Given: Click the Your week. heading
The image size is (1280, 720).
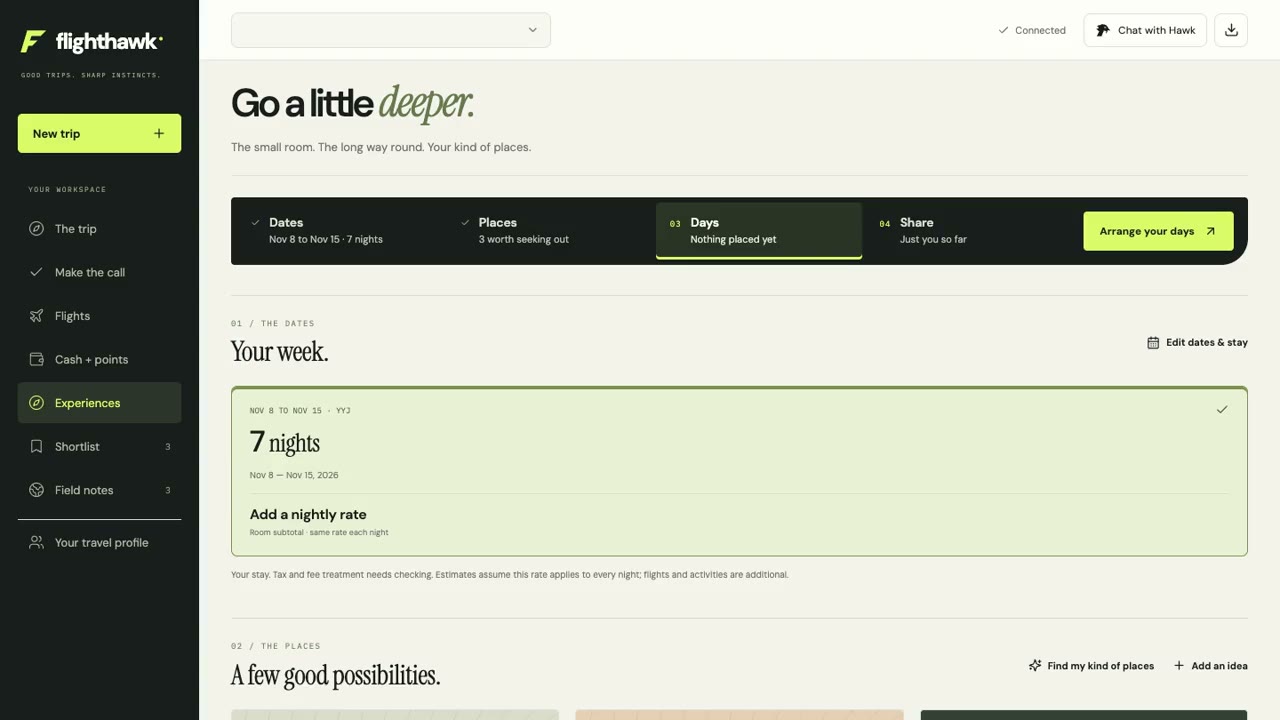Looking at the screenshot, I should coord(280,352).
